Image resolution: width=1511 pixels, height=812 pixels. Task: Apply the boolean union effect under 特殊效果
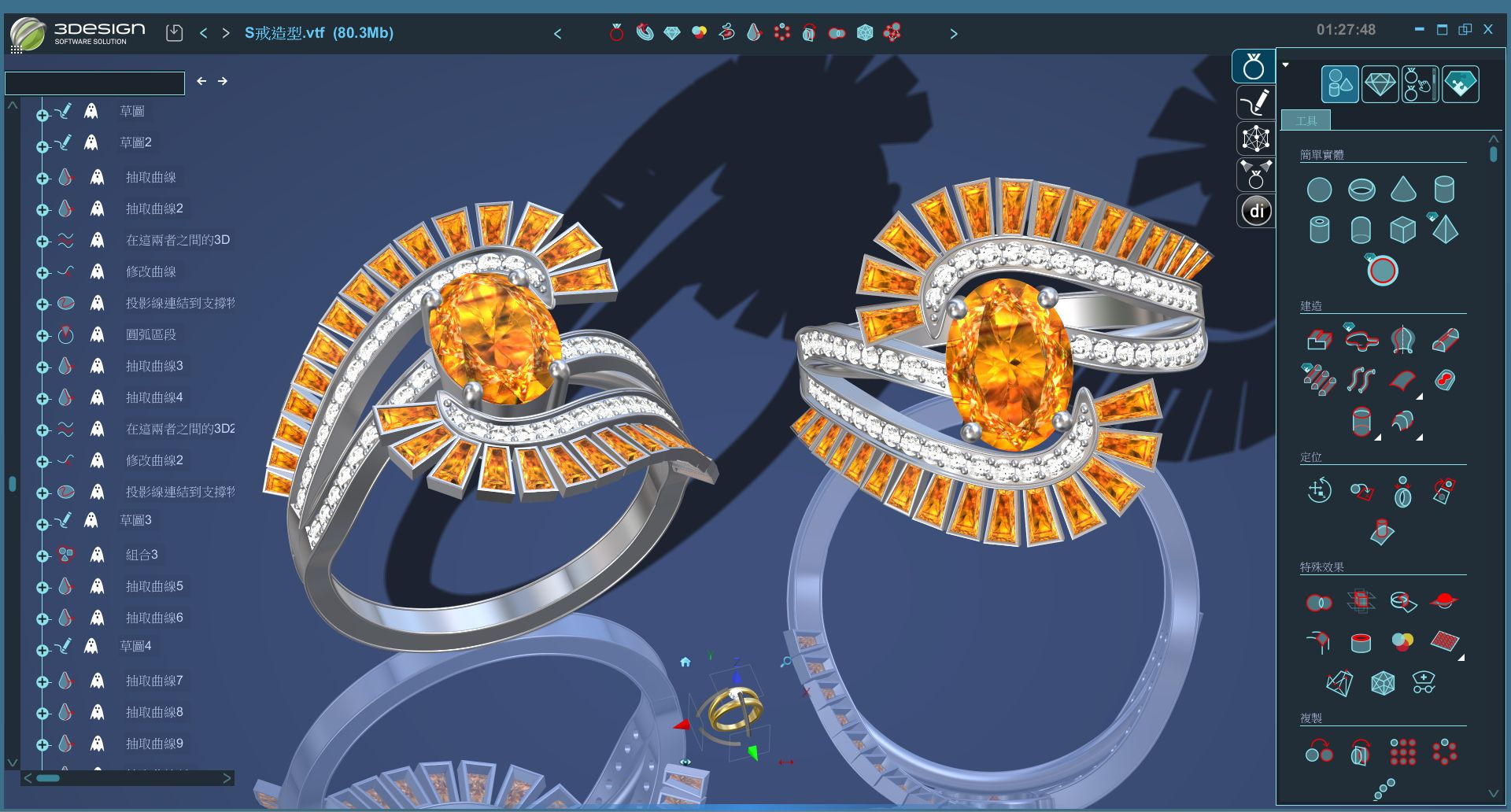coord(1320,603)
